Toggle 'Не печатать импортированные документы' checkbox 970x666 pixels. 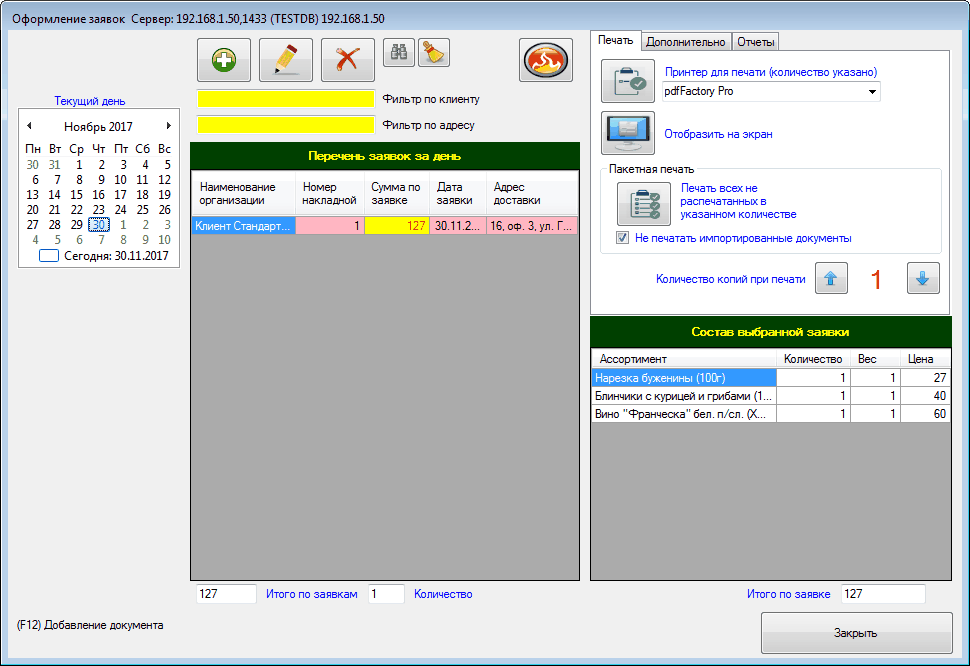(x=622, y=237)
